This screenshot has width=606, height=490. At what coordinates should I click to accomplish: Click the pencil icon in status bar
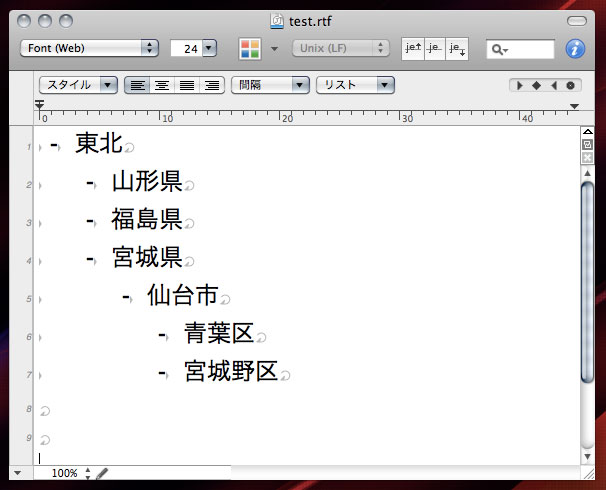pos(102,473)
